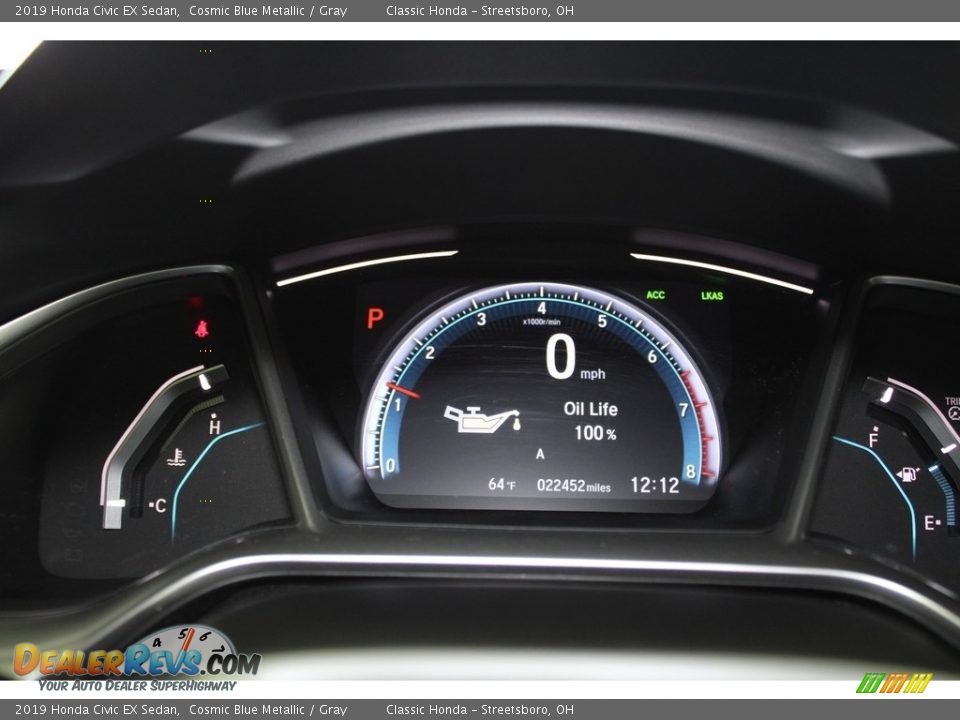The image size is (960, 720).
Task: Click tachometer number 8
Action: coord(691,471)
